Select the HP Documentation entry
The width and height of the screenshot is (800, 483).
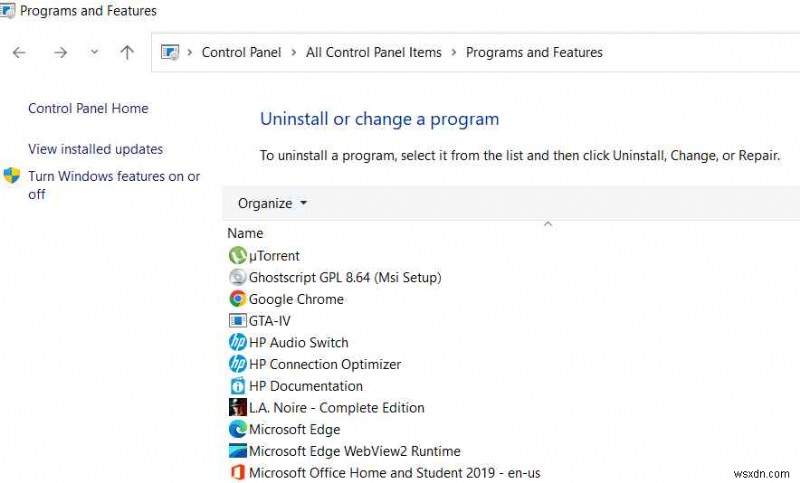(x=306, y=386)
